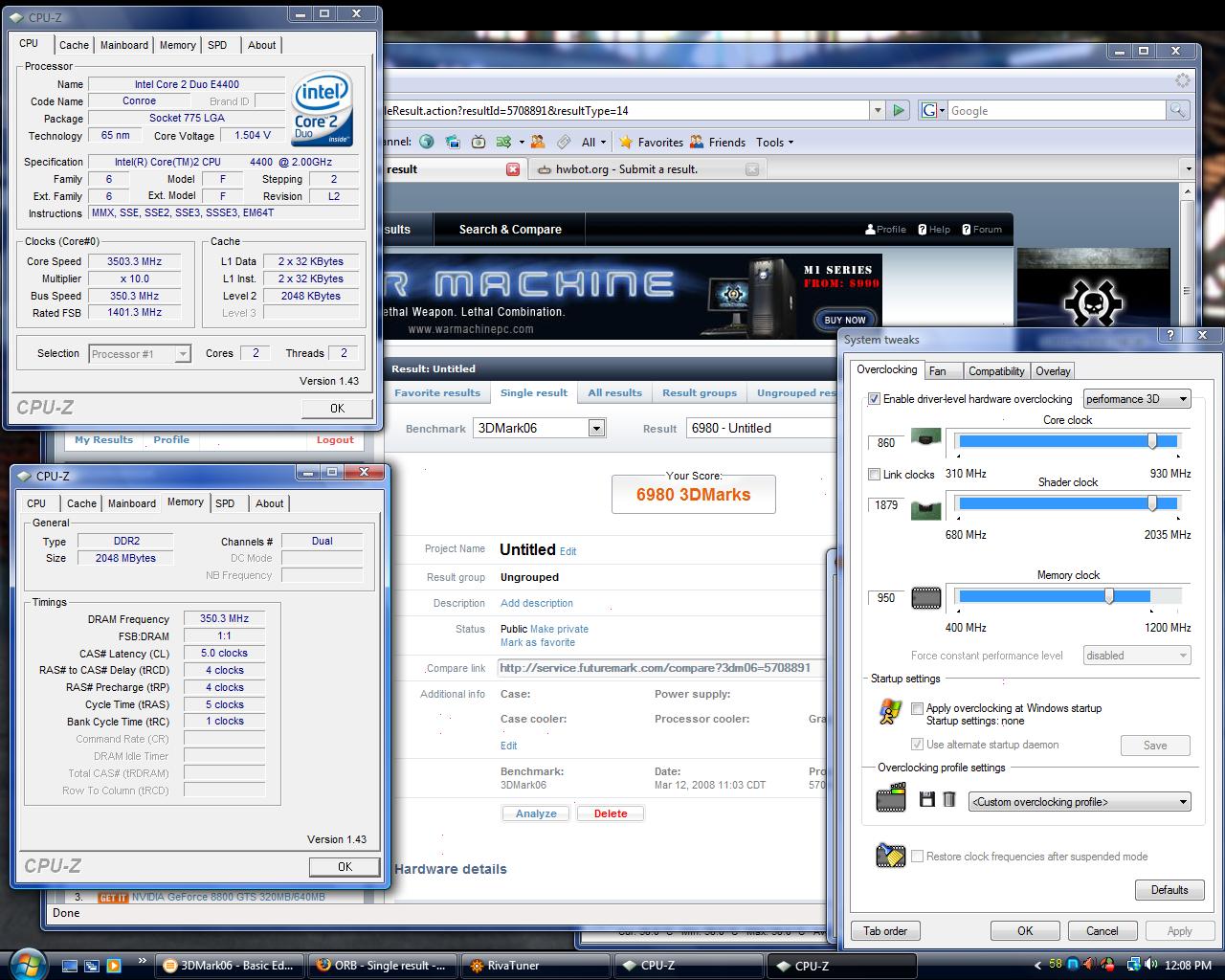Open the volume icon in the system tray
Image resolution: width=1225 pixels, height=980 pixels.
(1149, 964)
